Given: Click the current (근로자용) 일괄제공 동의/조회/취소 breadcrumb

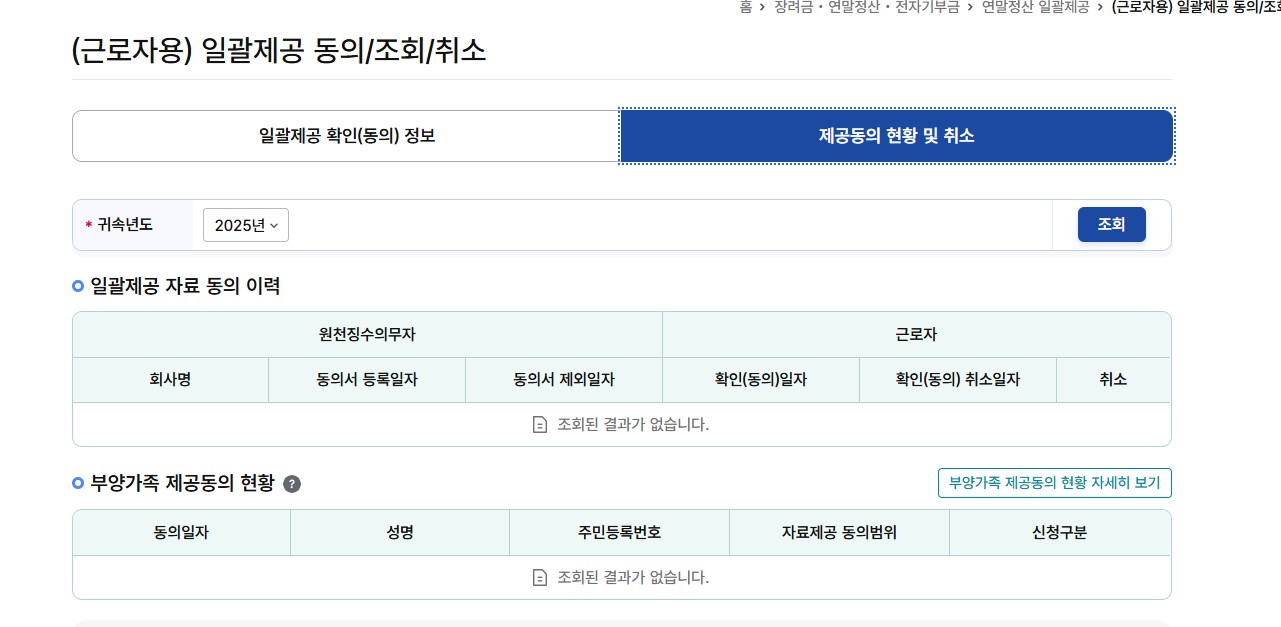Looking at the screenshot, I should [x=1196, y=7].
